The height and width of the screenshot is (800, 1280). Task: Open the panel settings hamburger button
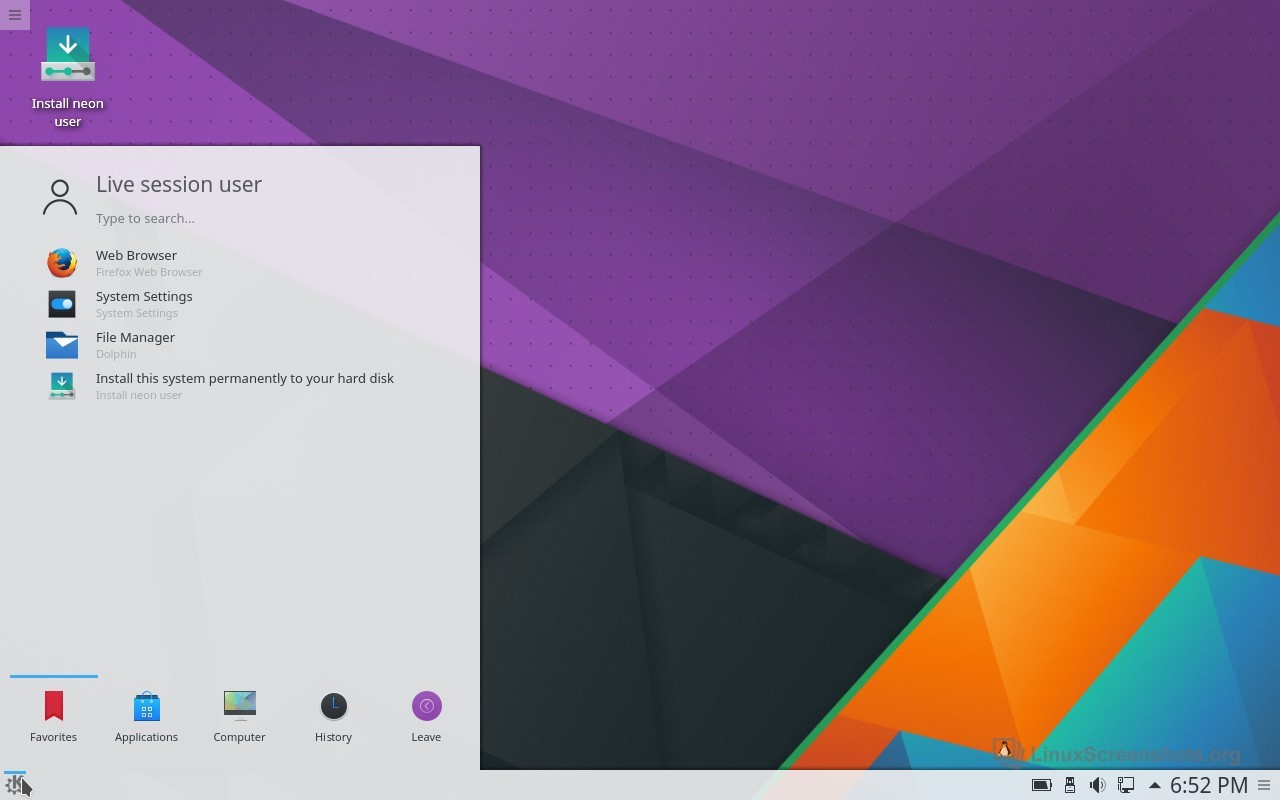click(1264, 786)
